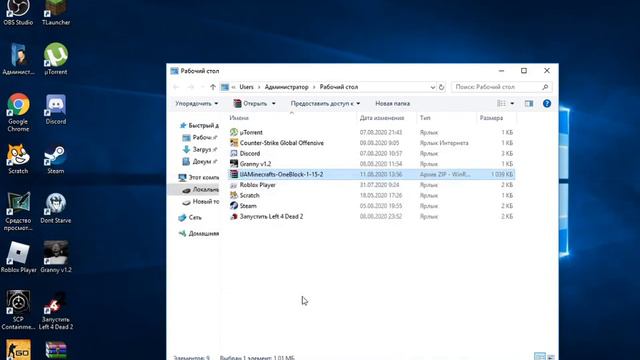
Task: Select the Steam shortcut file row
Action: [x=371, y=206]
